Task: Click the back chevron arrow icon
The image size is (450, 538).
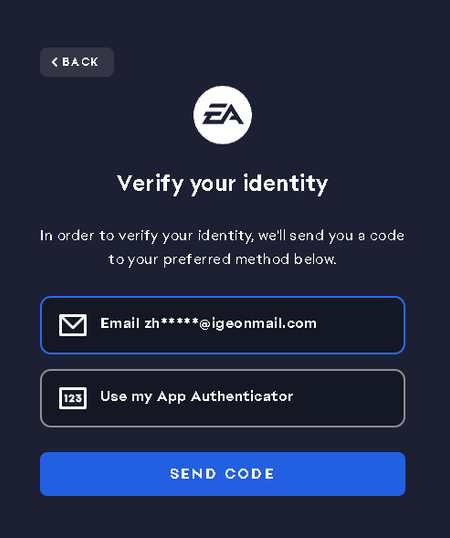Action: point(55,62)
